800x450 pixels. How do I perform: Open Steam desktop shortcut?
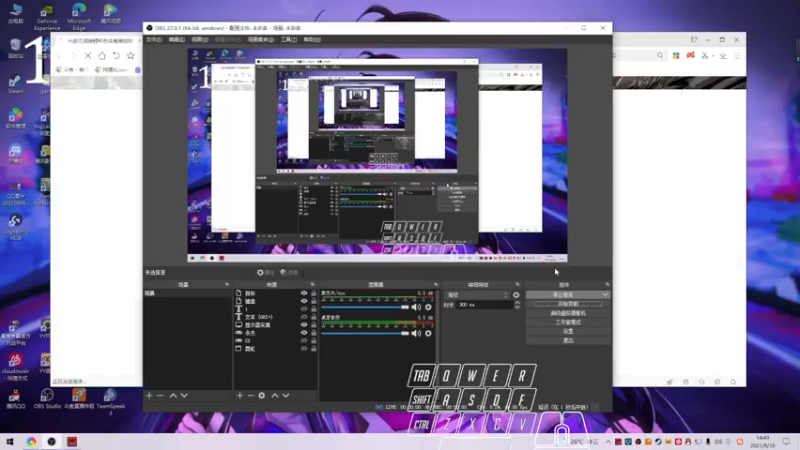(x=15, y=84)
